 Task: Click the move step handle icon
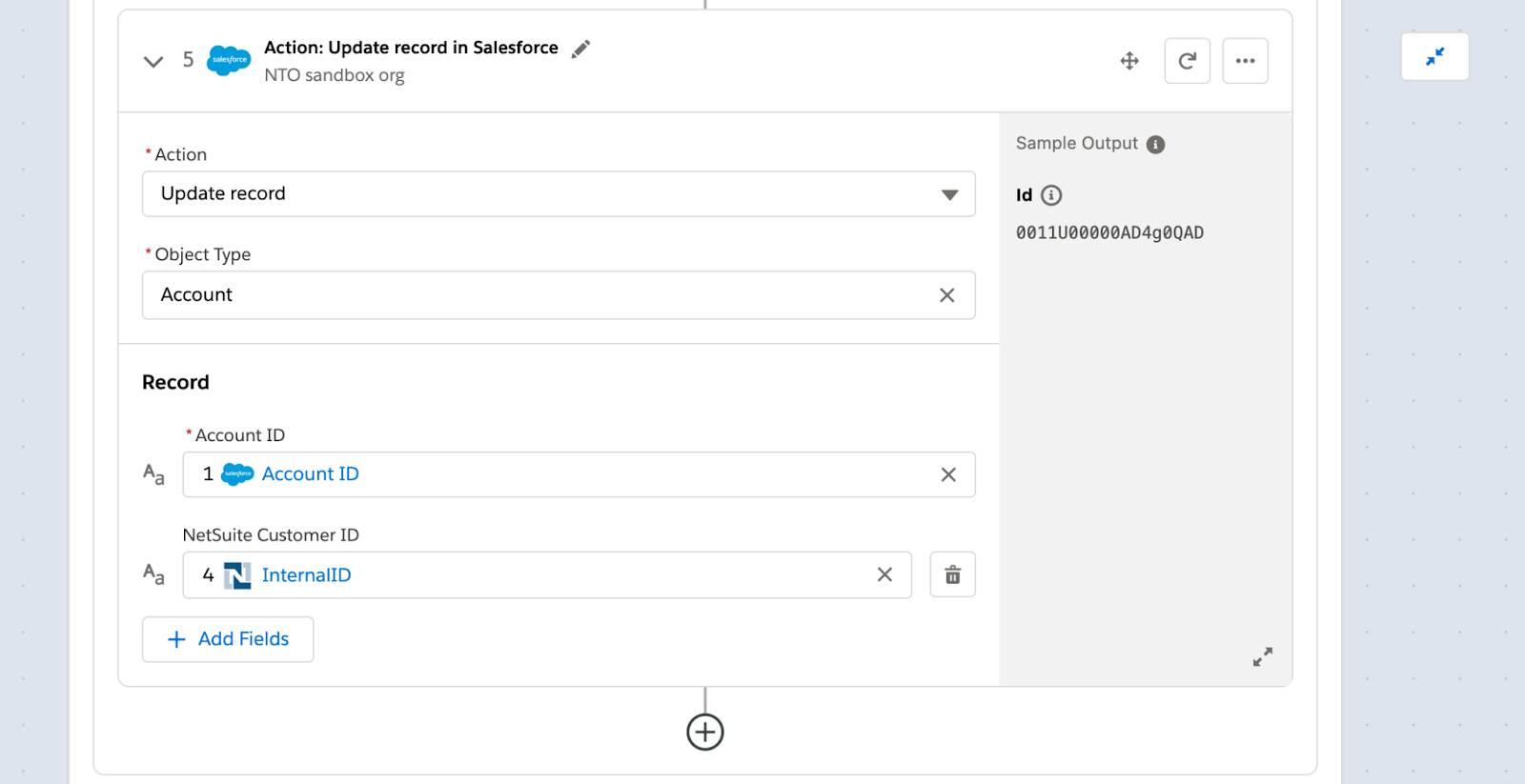point(1129,61)
